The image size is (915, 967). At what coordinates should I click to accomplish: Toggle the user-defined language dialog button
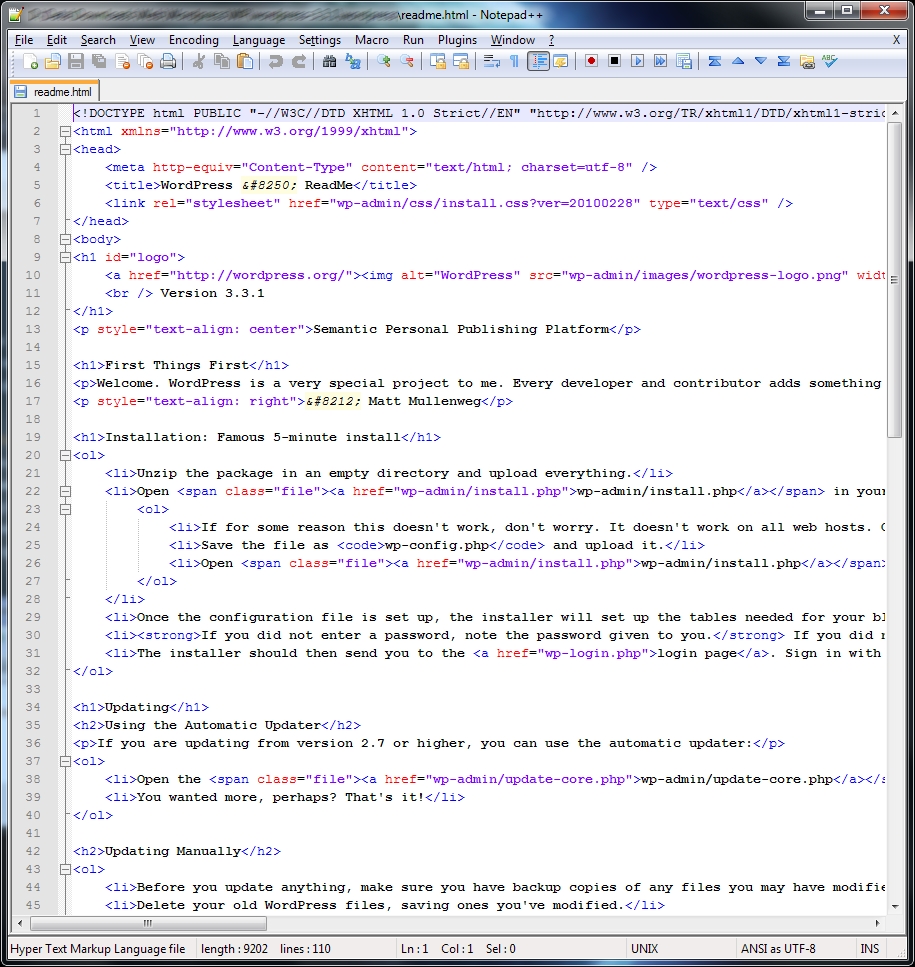pyautogui.click(x=560, y=61)
